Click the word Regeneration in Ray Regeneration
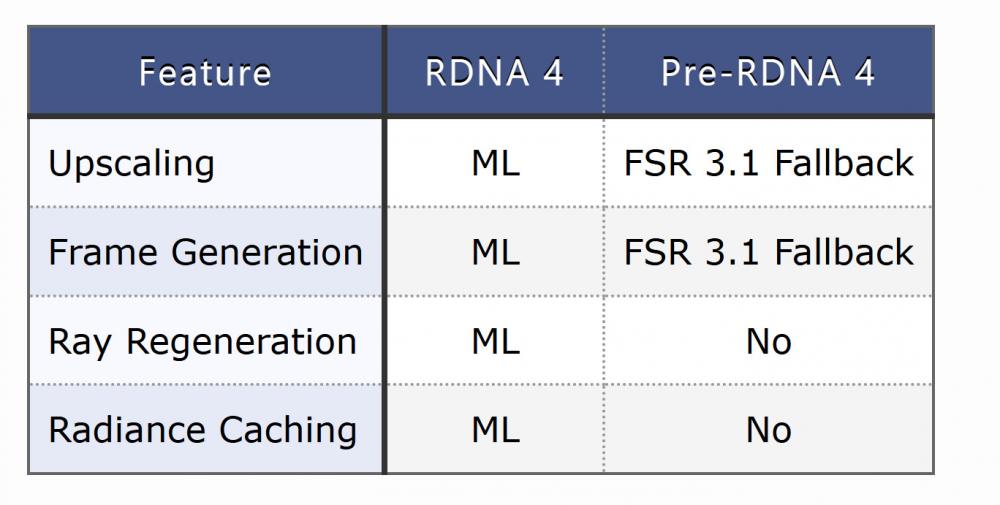 point(241,342)
